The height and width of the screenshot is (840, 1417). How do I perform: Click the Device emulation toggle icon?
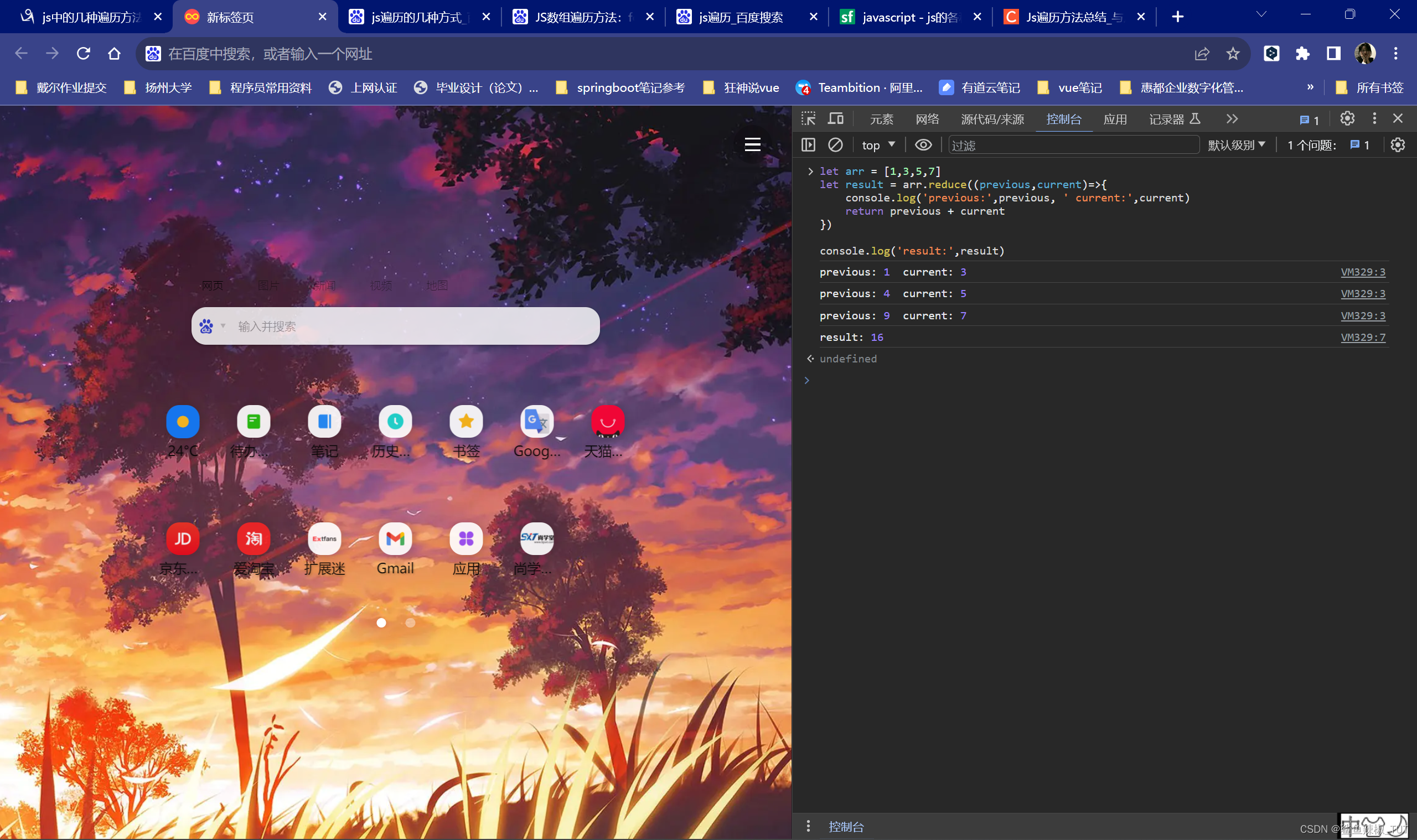[836, 118]
